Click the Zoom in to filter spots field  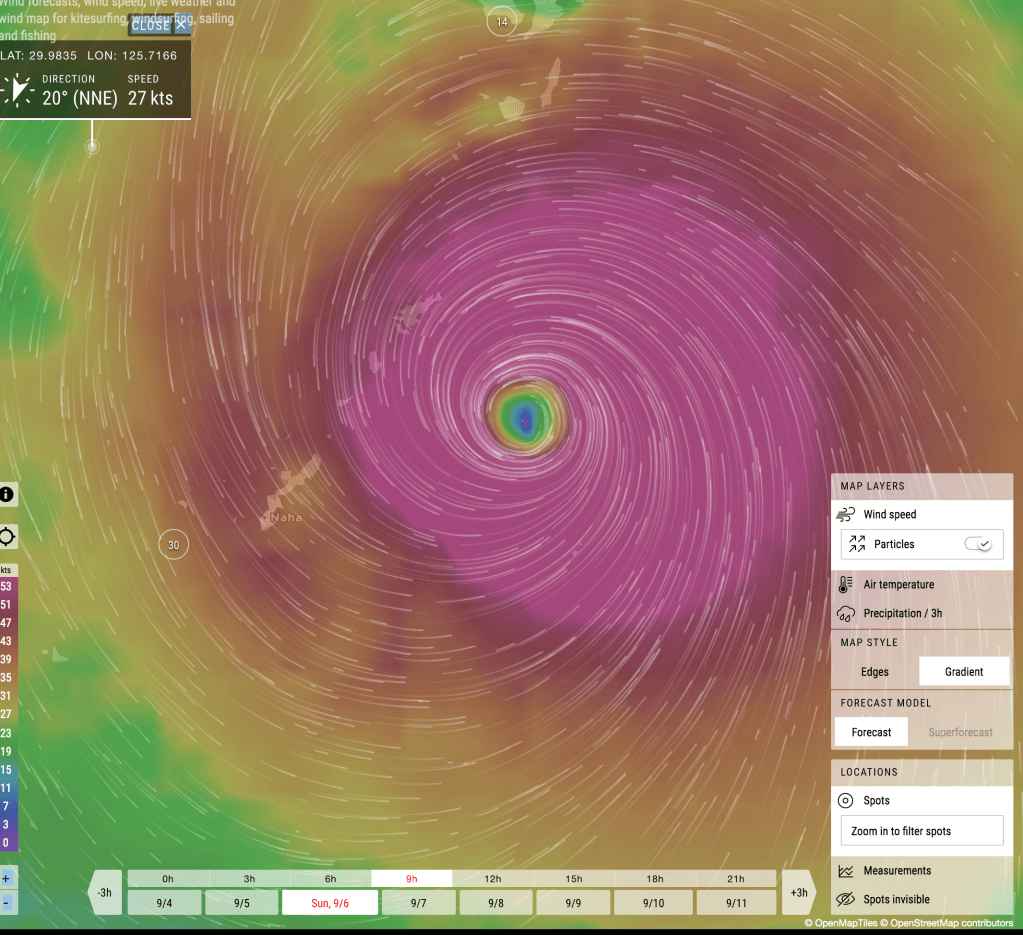921,831
